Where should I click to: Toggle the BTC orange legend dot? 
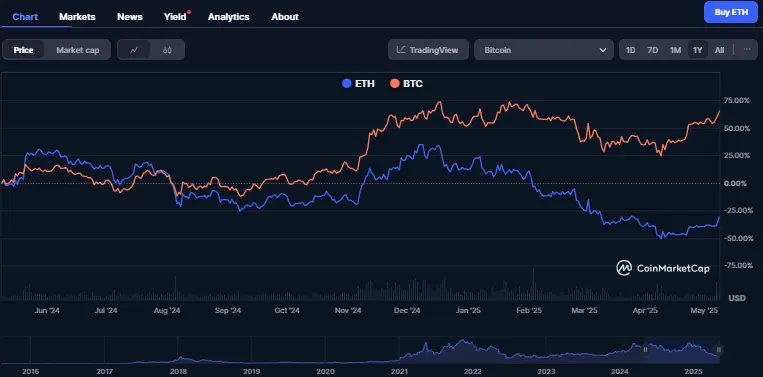pyautogui.click(x=395, y=84)
